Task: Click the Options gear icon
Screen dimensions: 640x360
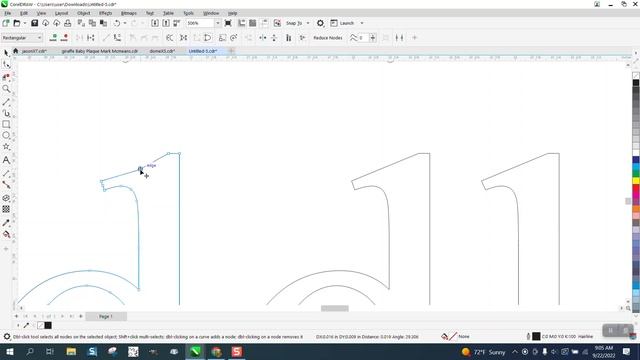Action: 320,23
